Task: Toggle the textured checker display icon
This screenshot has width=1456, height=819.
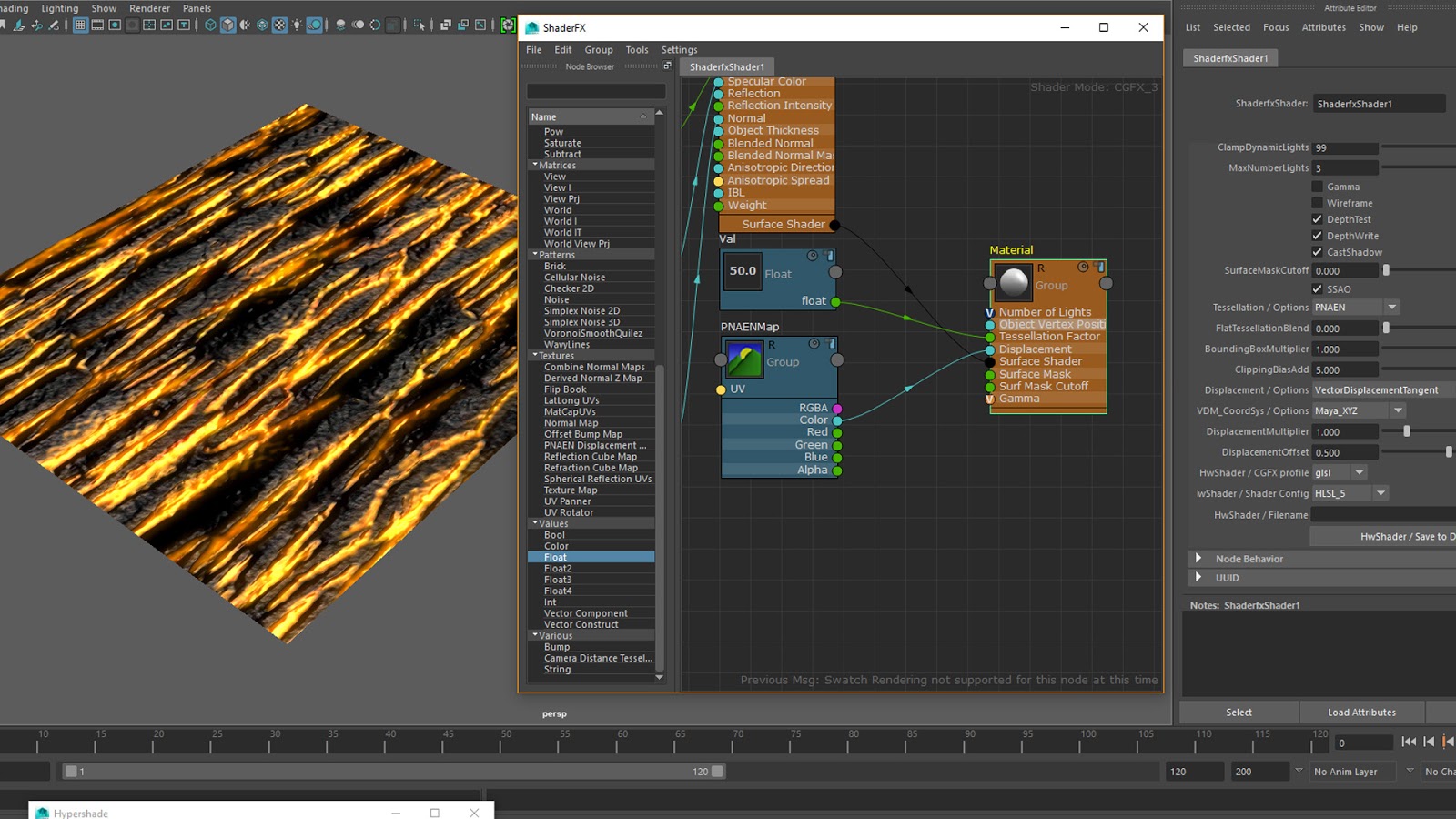Action: (280, 25)
